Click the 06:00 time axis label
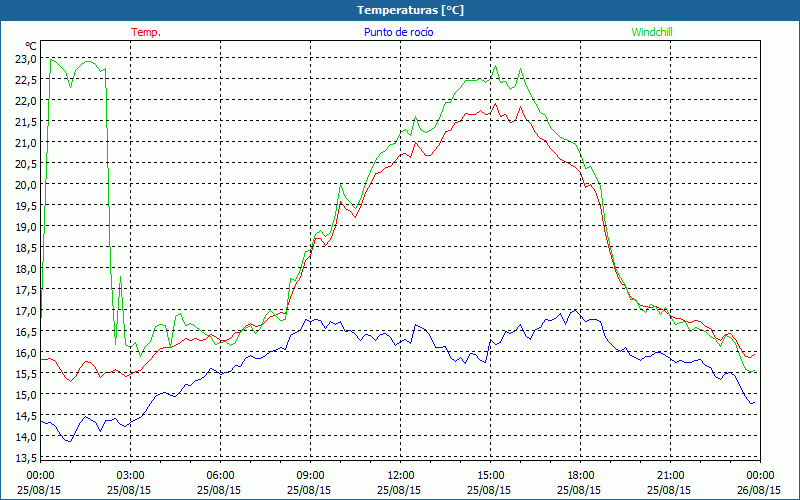 [x=220, y=476]
